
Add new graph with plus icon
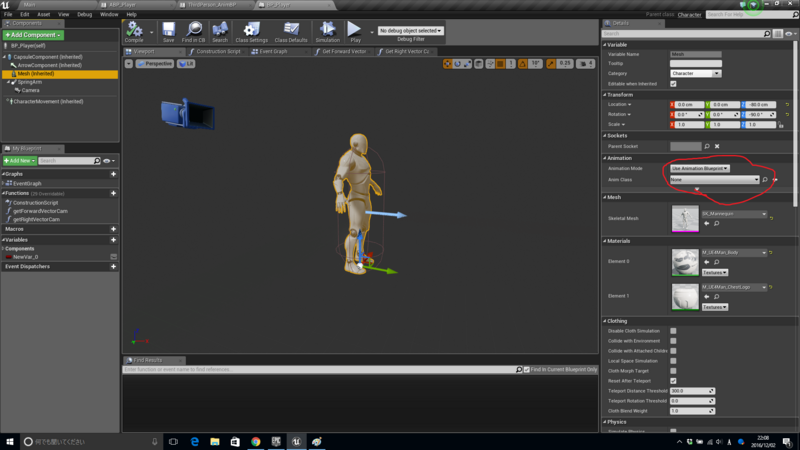click(x=113, y=174)
